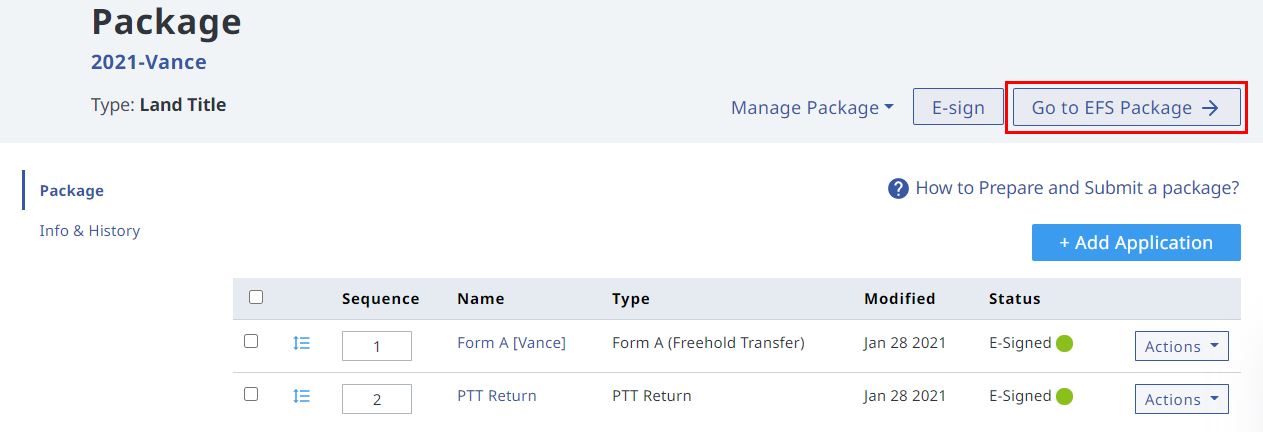Click the reorder icon for Form A row

[301, 343]
